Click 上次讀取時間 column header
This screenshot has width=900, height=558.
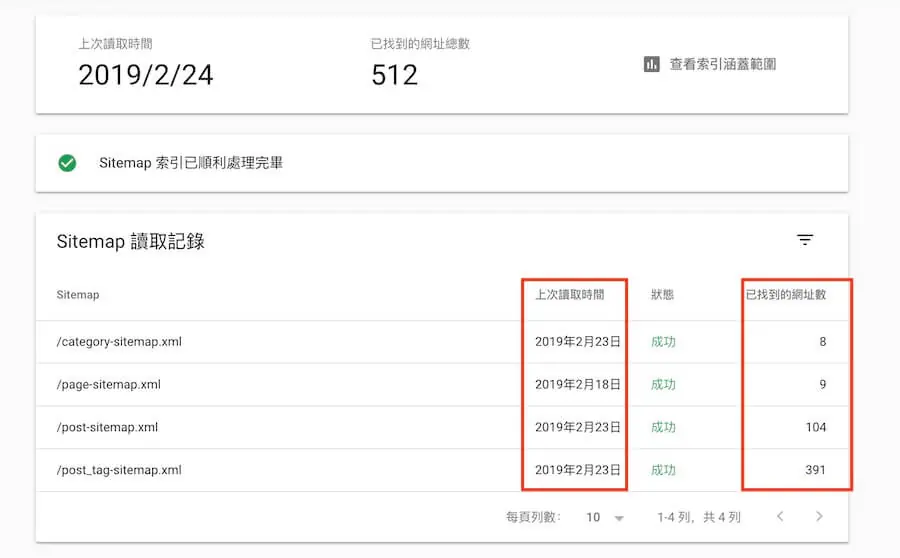click(x=570, y=294)
